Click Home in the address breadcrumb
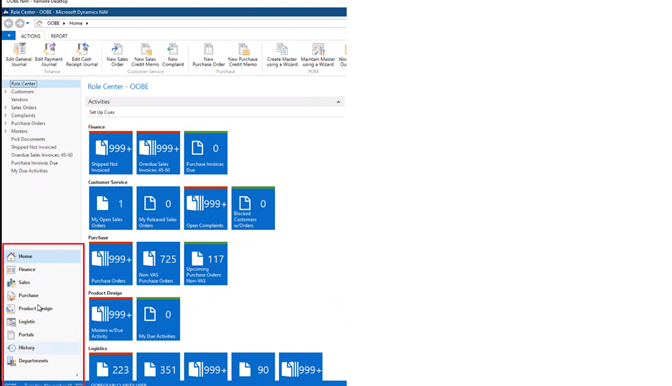 pos(76,23)
